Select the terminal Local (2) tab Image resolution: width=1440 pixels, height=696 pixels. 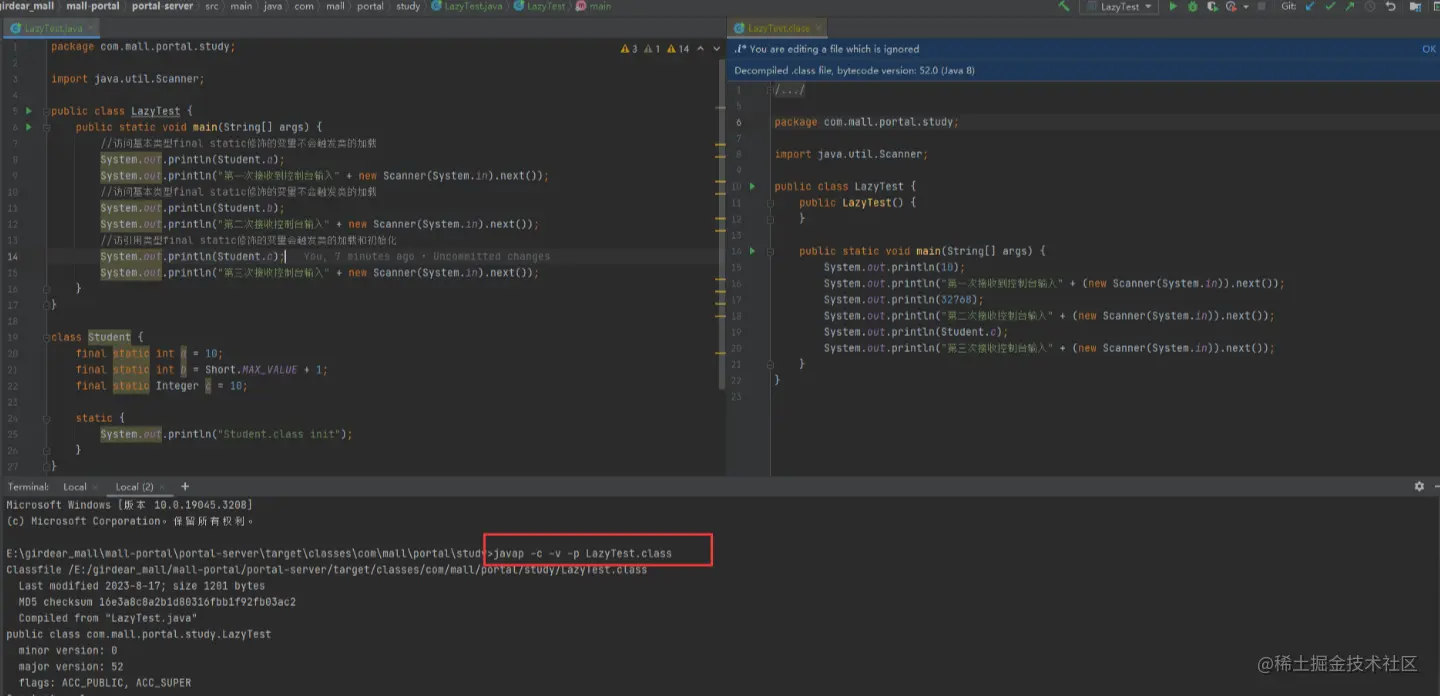134,487
